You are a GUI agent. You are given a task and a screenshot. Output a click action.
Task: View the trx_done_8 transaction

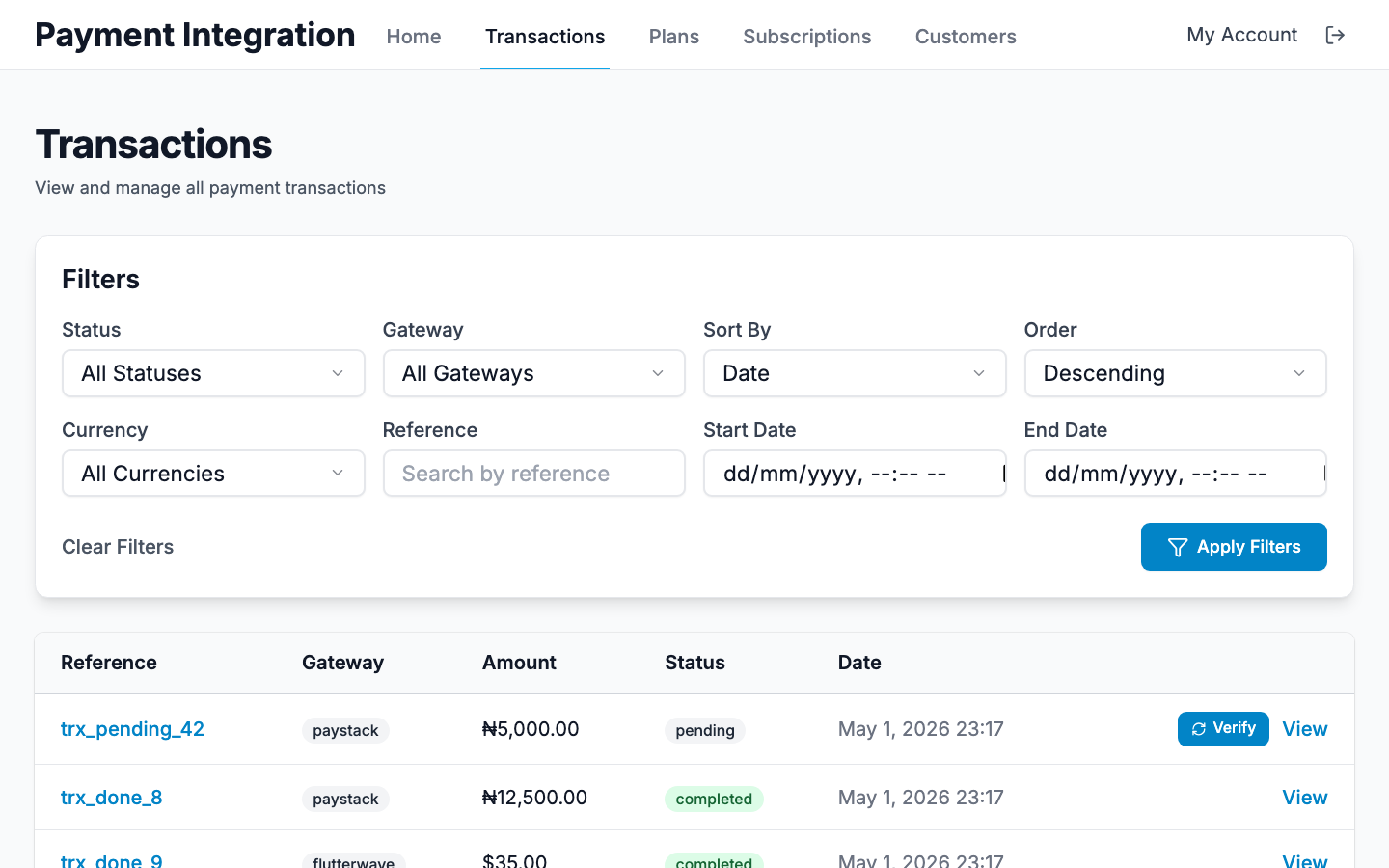[1305, 798]
